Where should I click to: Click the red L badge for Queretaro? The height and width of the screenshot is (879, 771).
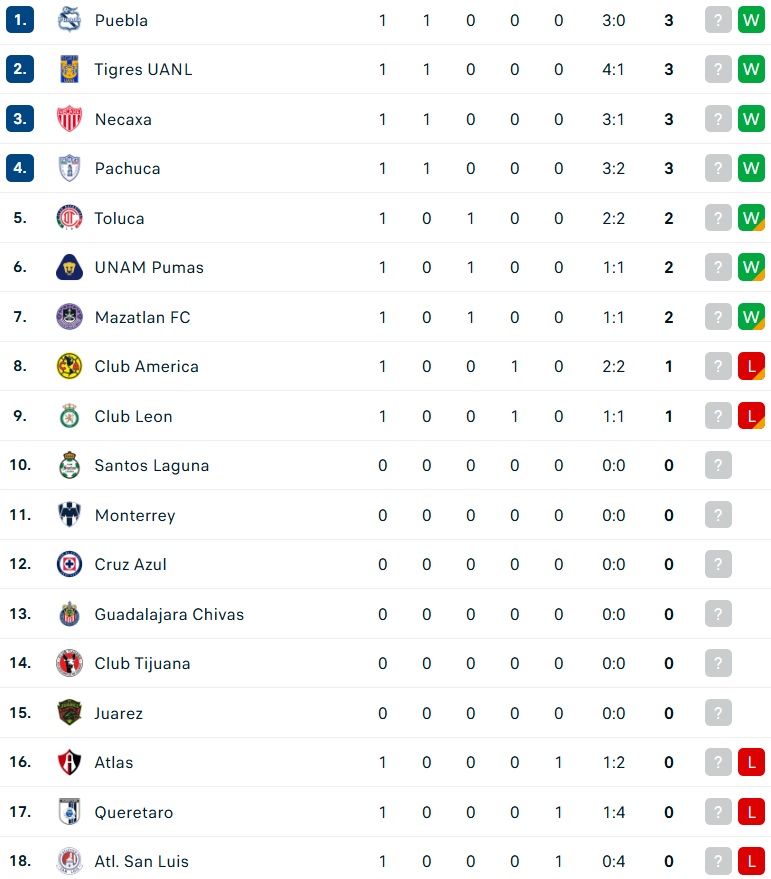coord(751,812)
